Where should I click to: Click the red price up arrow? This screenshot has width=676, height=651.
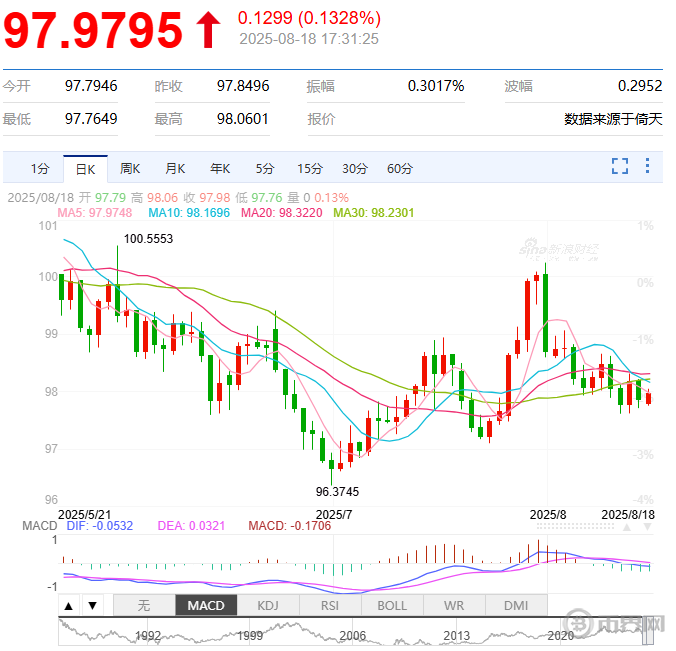coord(207,31)
